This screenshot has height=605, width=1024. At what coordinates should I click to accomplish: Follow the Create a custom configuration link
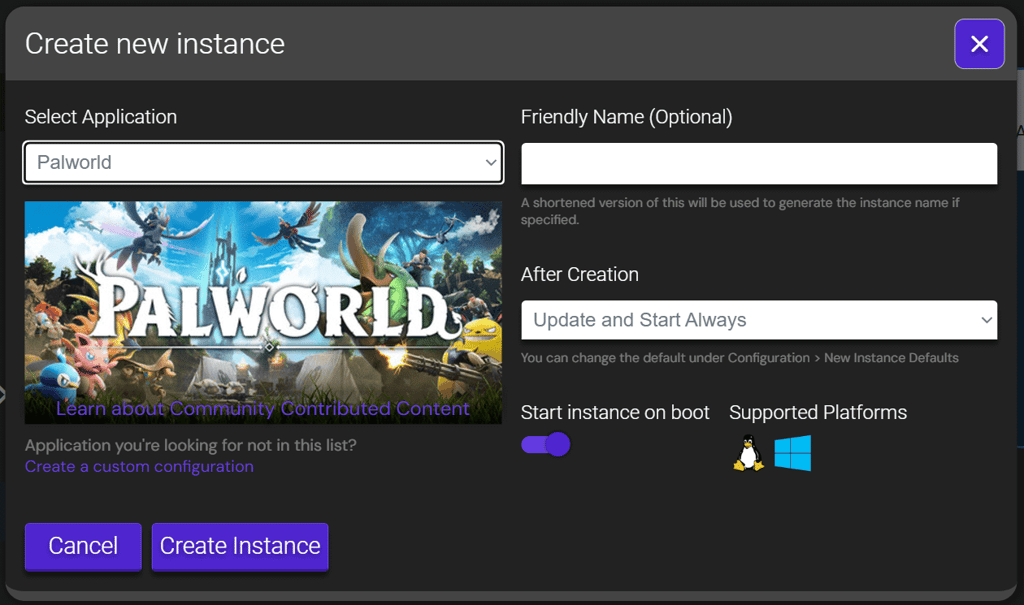click(139, 466)
